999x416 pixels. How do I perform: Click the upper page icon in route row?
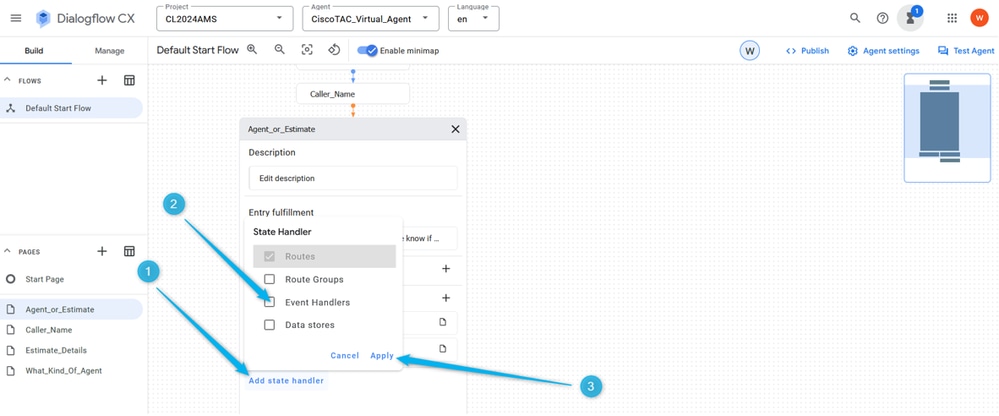443,322
